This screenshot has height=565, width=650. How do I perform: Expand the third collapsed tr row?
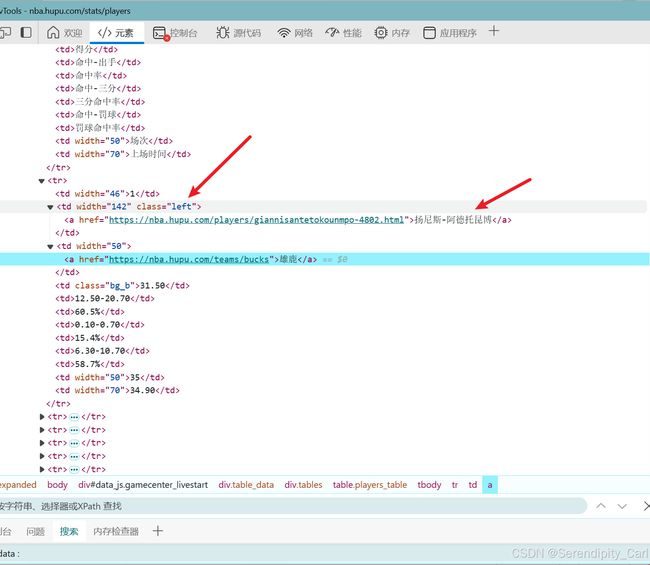click(x=42, y=443)
